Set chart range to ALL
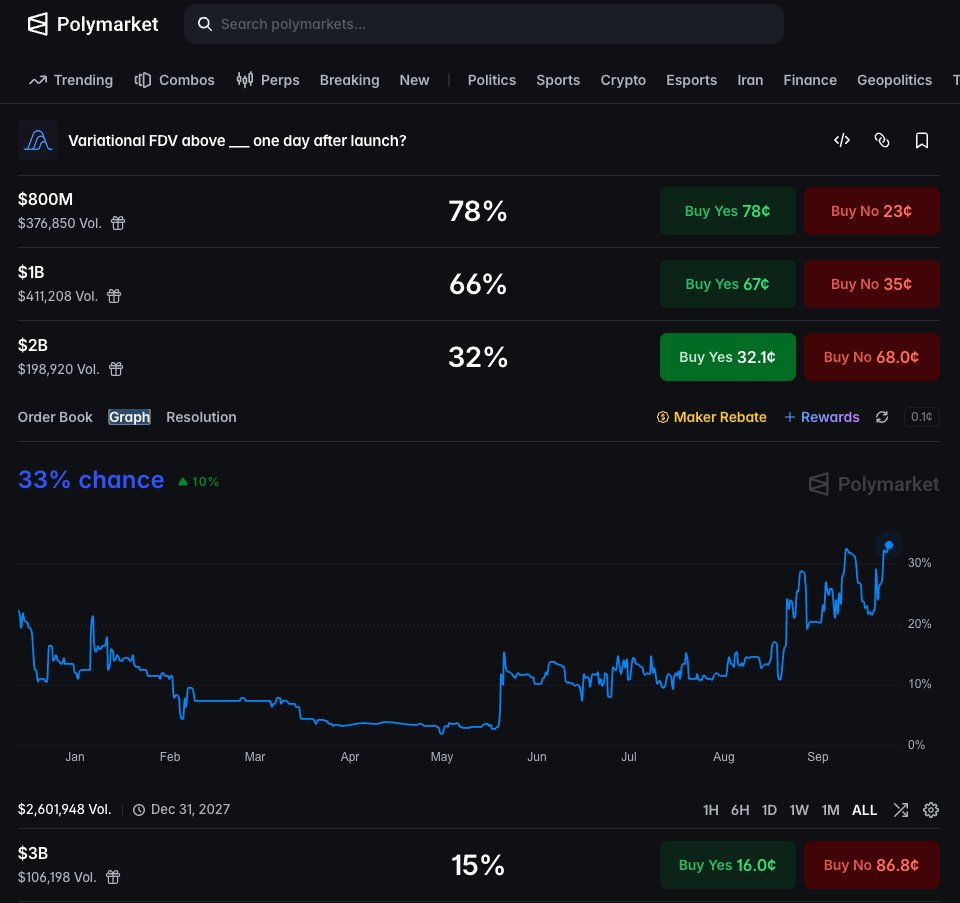Screen dimensions: 960x903 [x=864, y=810]
